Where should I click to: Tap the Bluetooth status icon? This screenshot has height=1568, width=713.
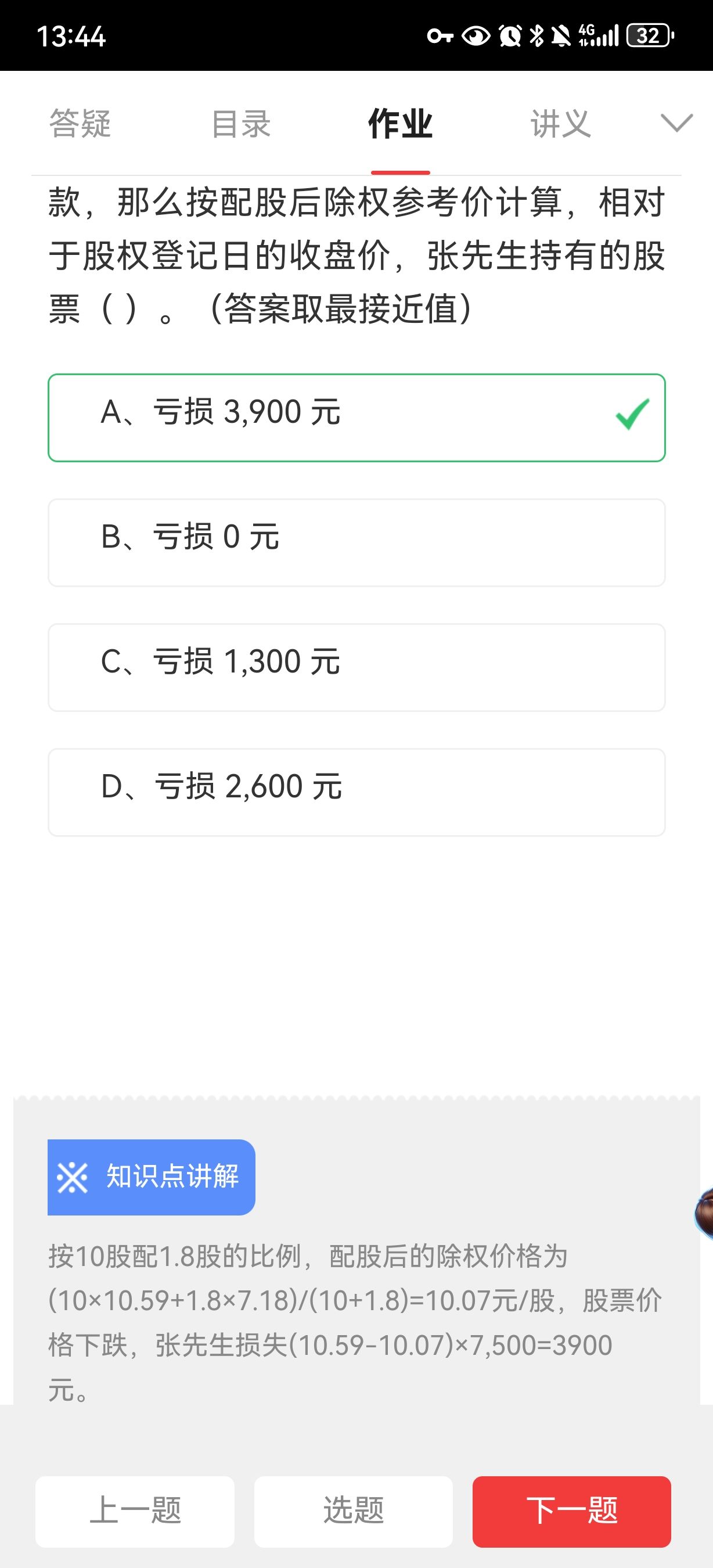pos(536,36)
